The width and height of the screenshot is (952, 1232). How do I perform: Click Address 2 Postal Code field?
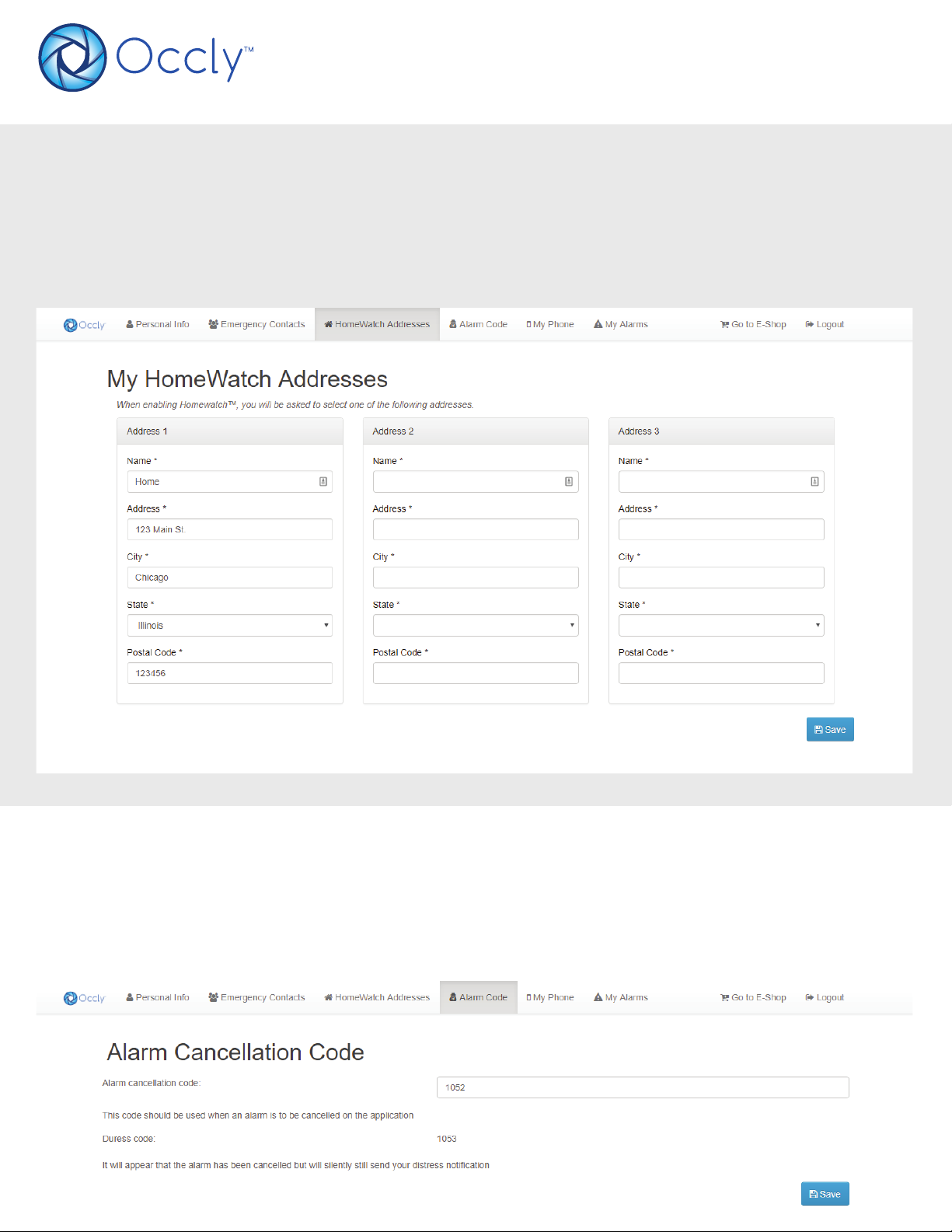pos(476,673)
